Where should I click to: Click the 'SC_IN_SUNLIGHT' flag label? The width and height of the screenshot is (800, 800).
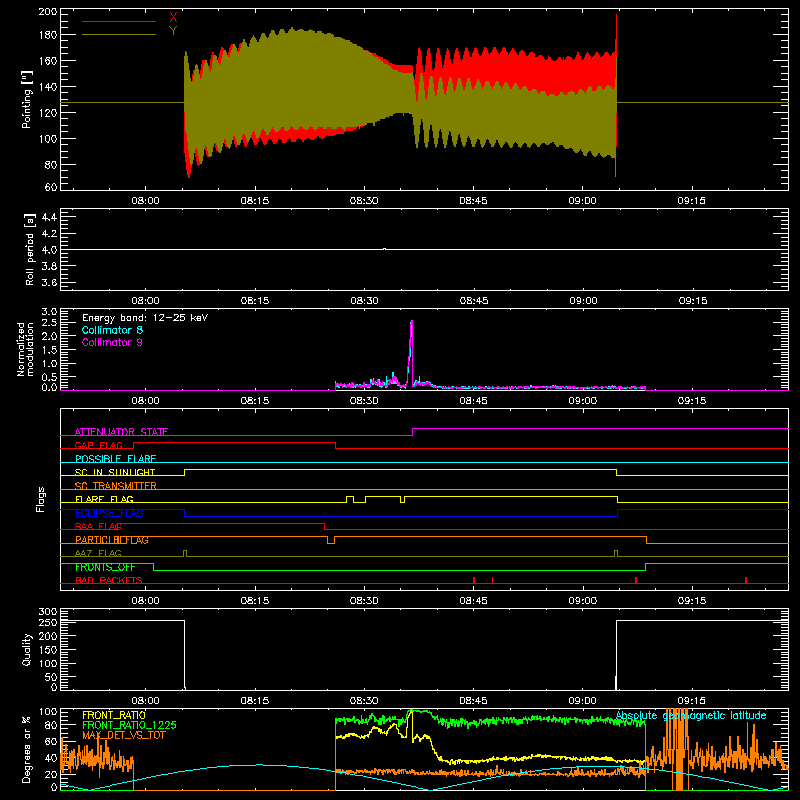click(x=115, y=472)
